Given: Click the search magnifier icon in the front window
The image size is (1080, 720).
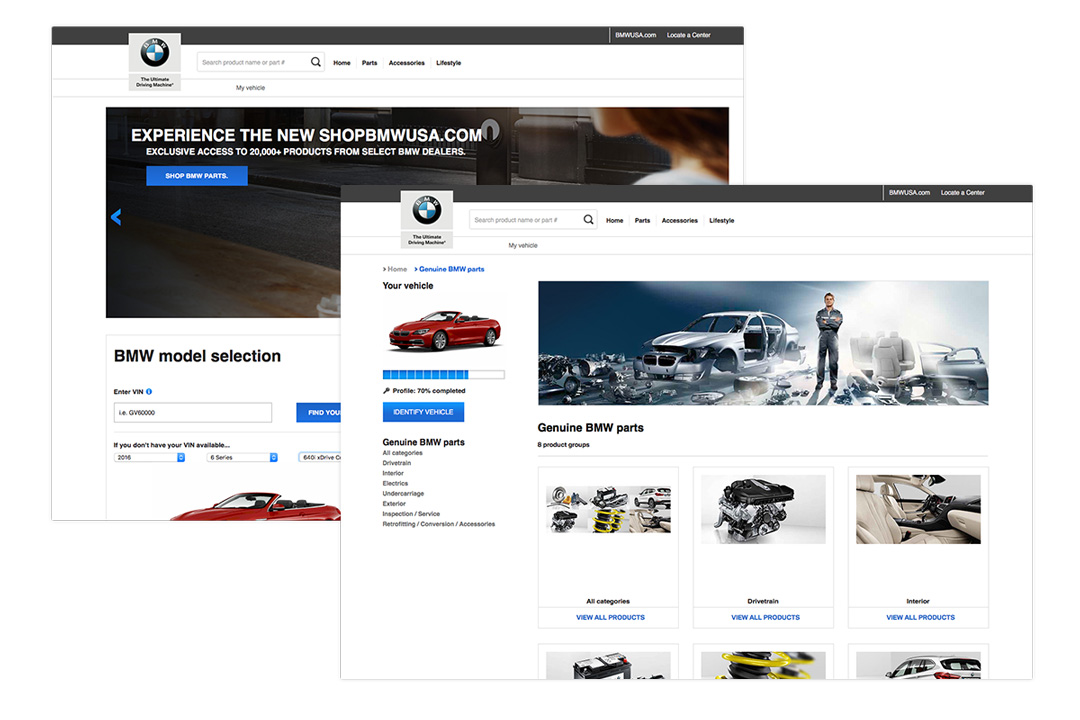Looking at the screenshot, I should 588,220.
